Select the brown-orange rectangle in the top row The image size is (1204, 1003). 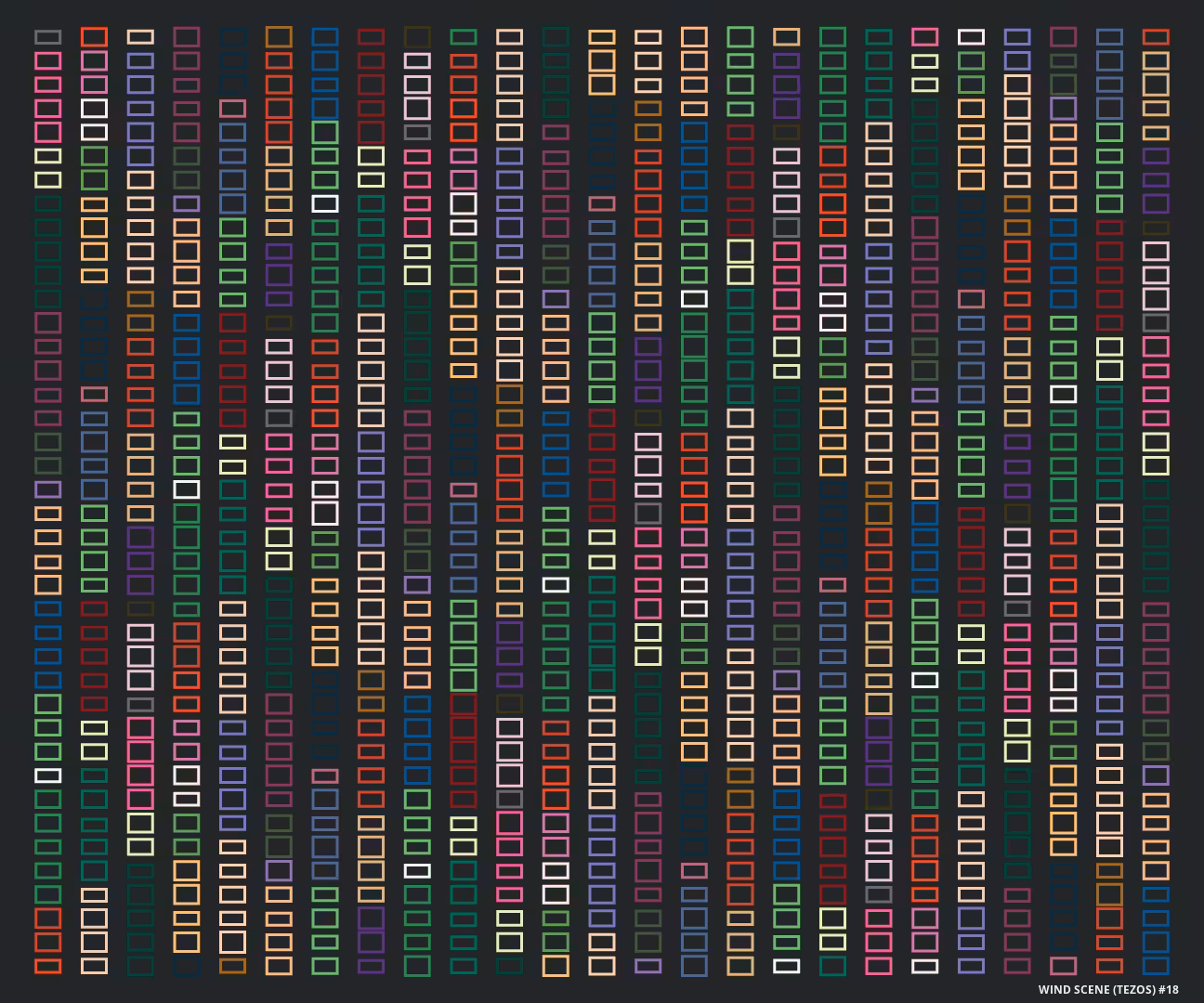(x=279, y=37)
